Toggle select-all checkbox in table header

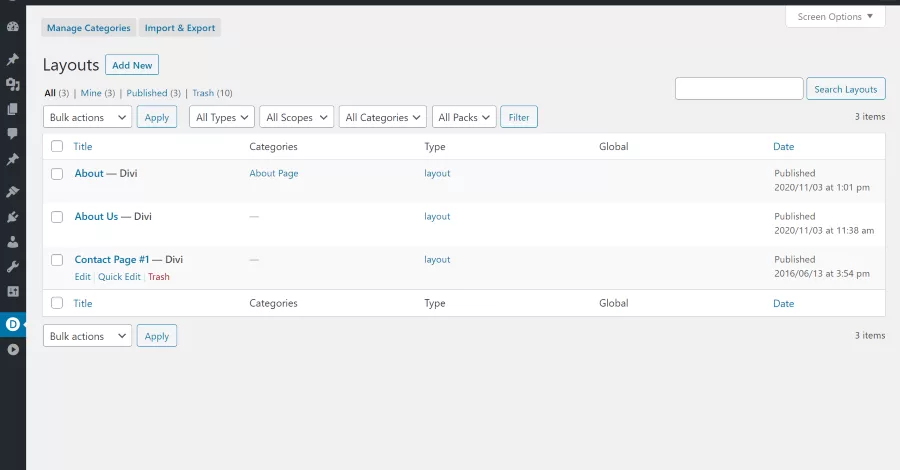tap(57, 146)
